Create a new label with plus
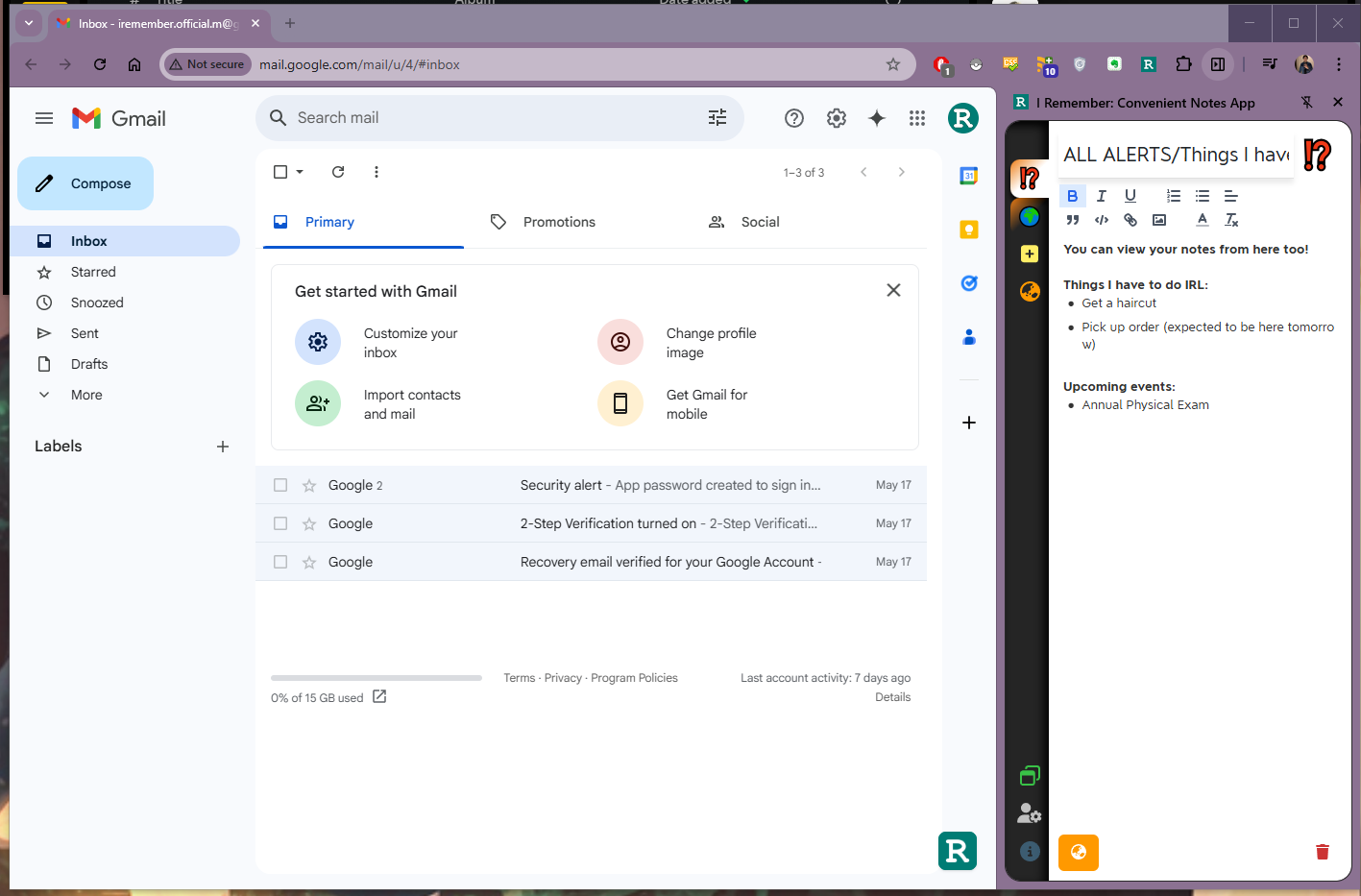Image resolution: width=1361 pixels, height=896 pixels. 223,447
